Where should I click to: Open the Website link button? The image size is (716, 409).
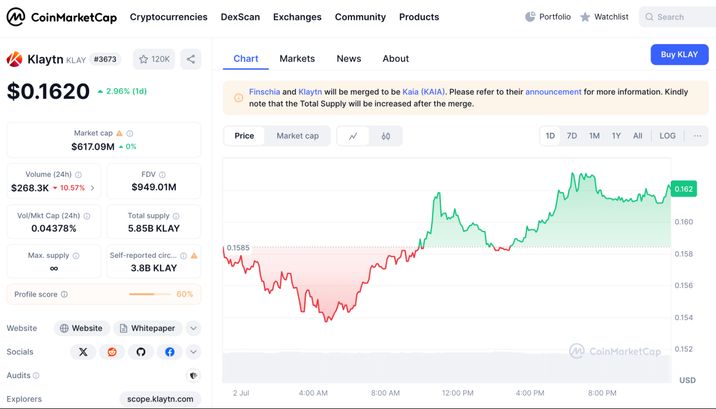tap(82, 328)
